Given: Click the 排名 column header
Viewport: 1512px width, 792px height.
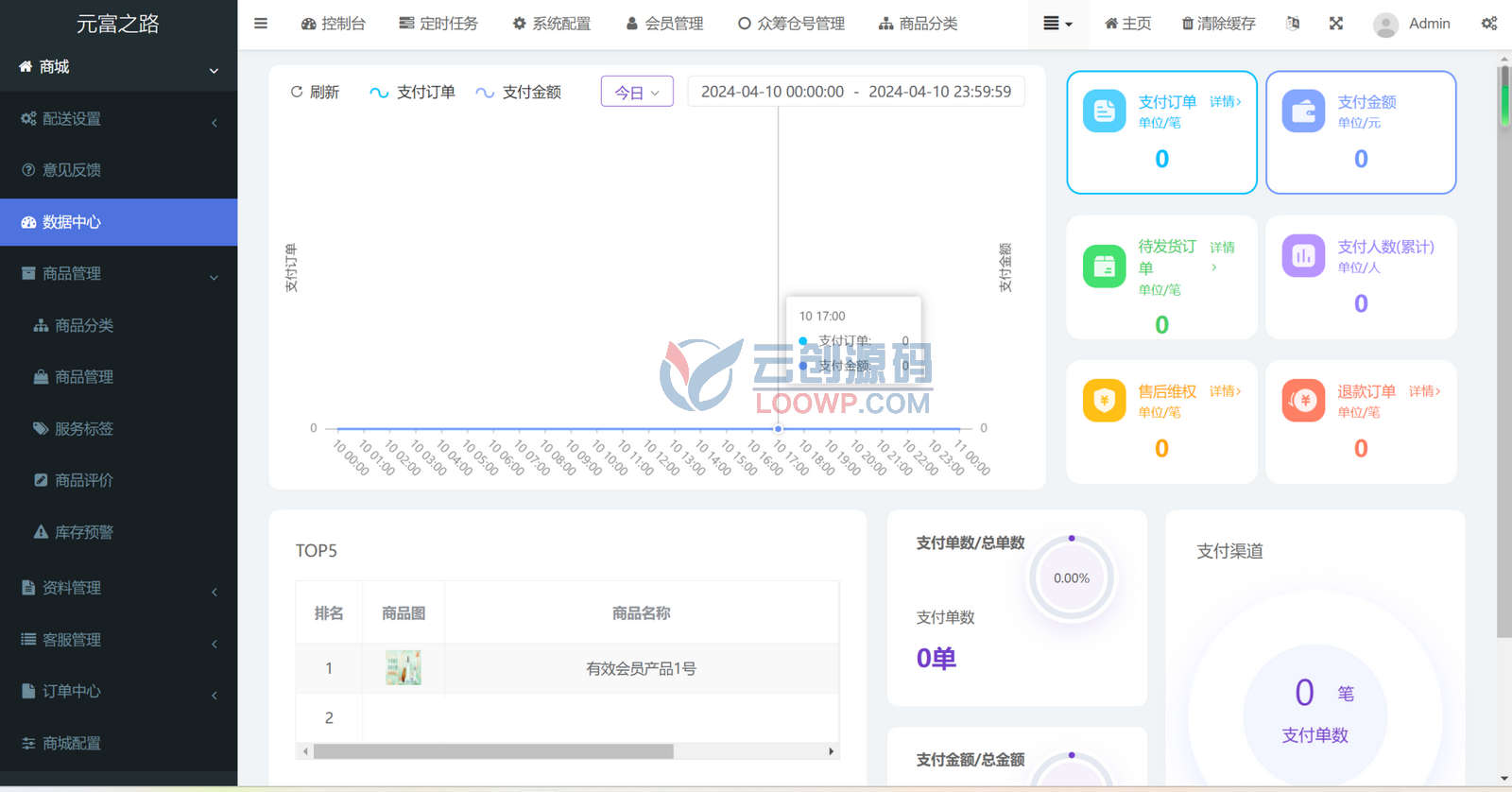Looking at the screenshot, I should click(329, 613).
